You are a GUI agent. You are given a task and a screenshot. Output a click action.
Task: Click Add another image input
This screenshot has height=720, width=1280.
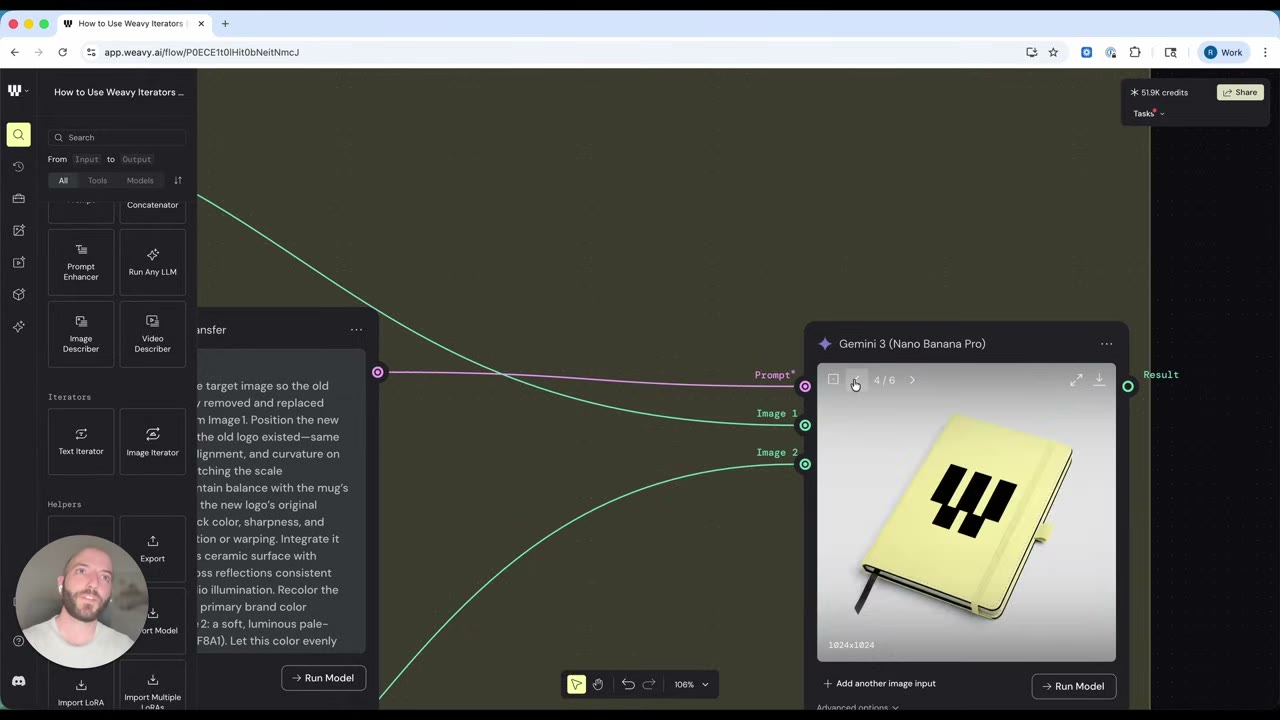coord(880,684)
